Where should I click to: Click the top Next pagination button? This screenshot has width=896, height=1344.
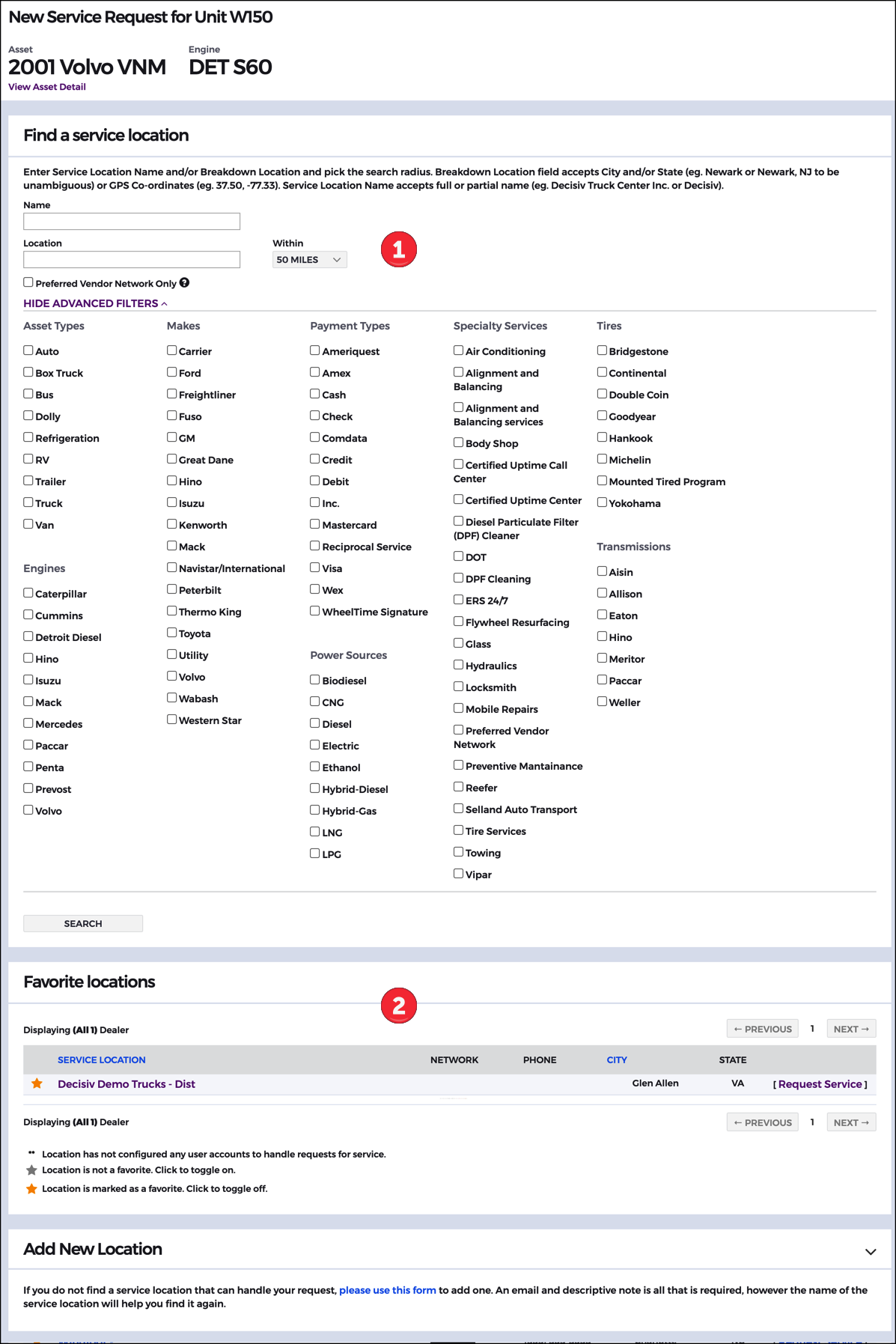(x=851, y=1029)
